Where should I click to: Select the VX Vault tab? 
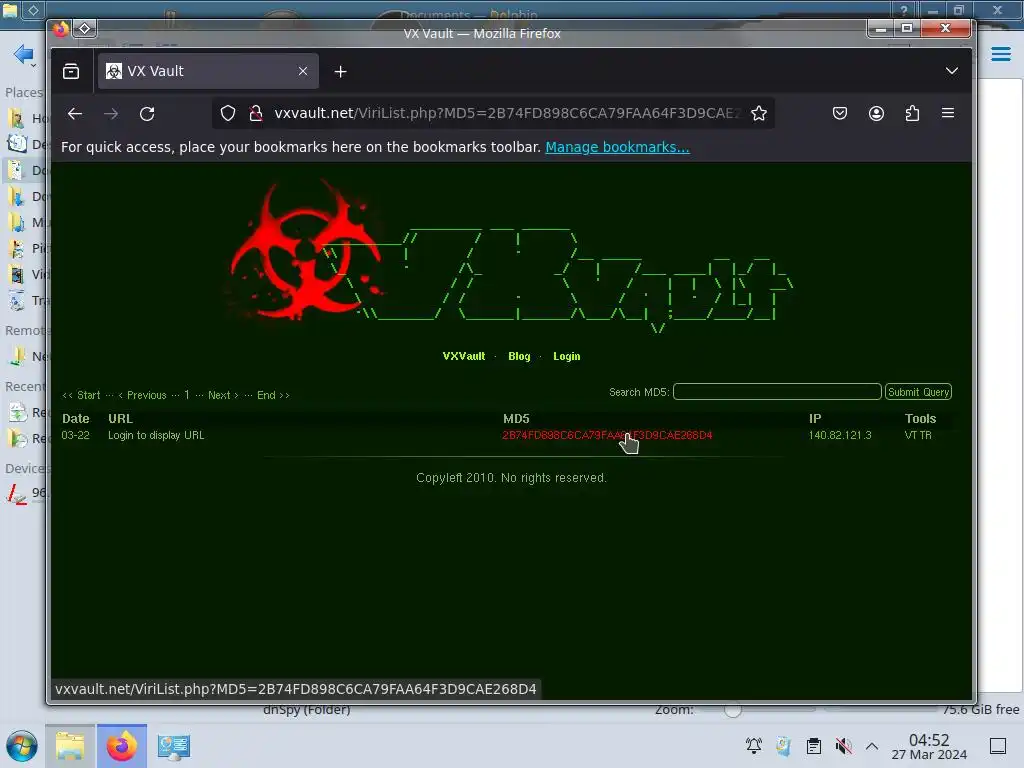click(x=208, y=71)
